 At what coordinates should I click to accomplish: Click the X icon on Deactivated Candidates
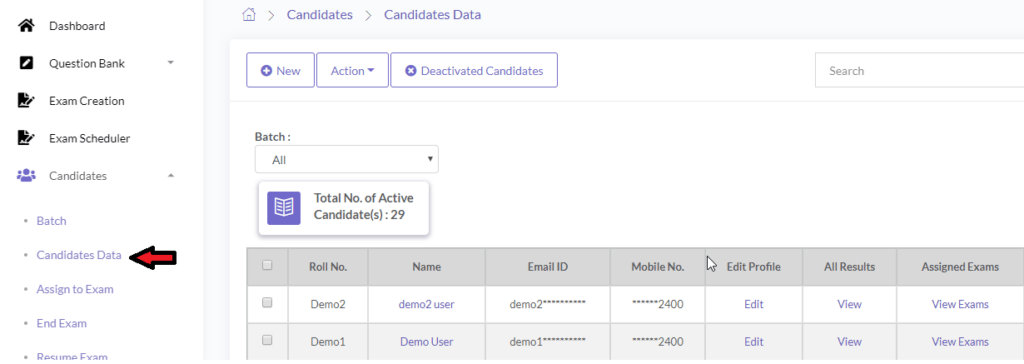pyautogui.click(x=411, y=71)
